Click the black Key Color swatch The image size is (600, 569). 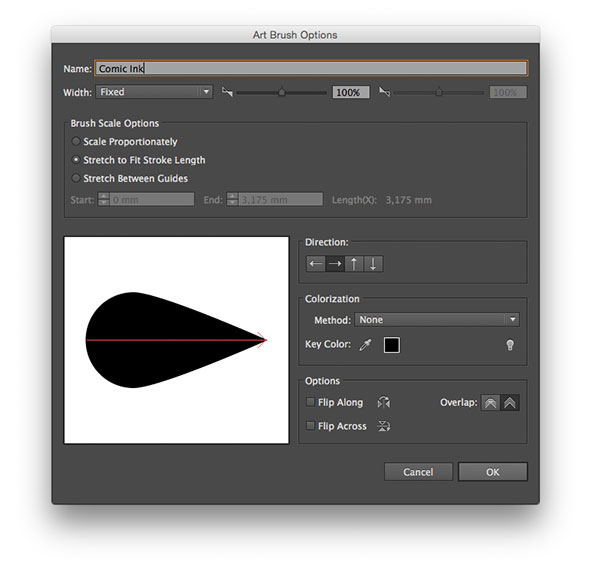[392, 345]
